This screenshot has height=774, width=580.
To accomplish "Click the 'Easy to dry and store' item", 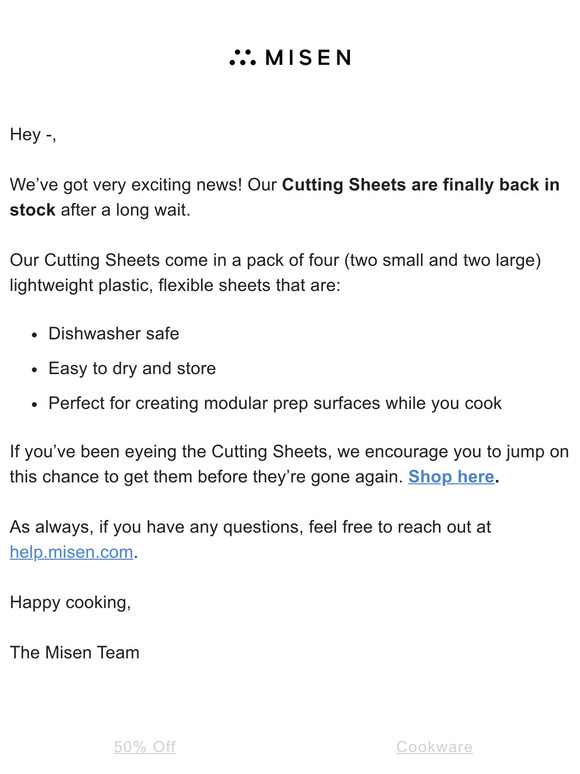I will point(132,368).
